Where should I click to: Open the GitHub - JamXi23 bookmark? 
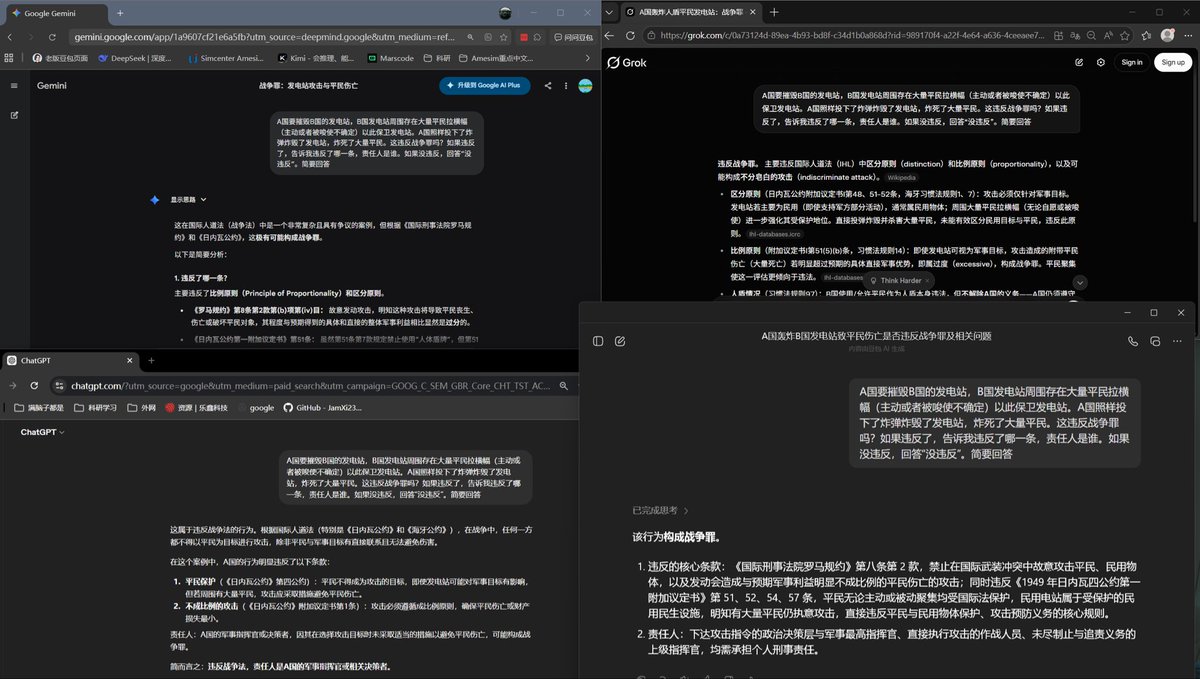[x=322, y=408]
